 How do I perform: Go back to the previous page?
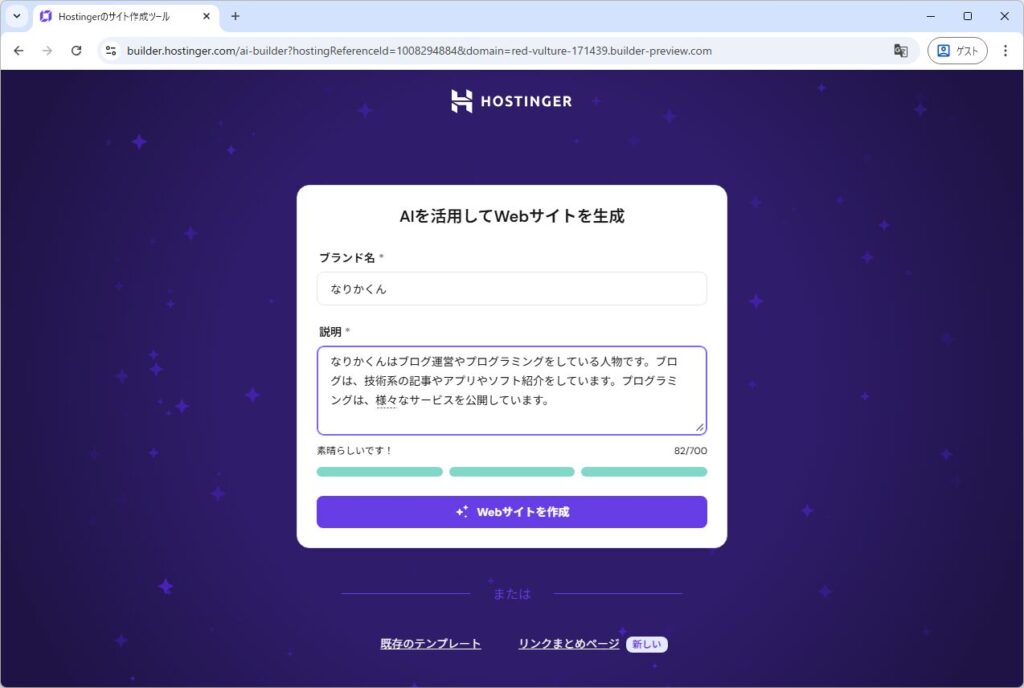(18, 51)
